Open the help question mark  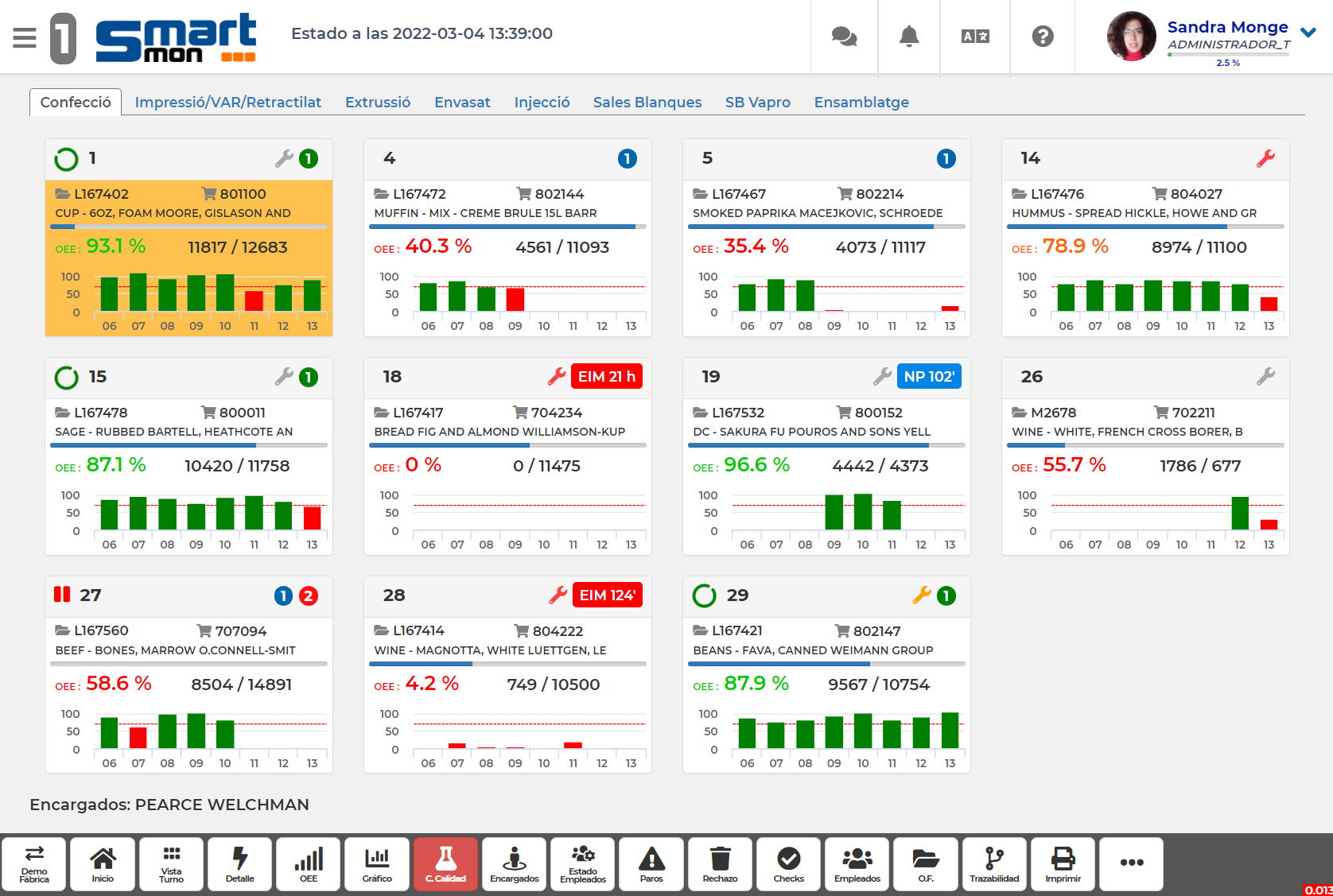1042,36
